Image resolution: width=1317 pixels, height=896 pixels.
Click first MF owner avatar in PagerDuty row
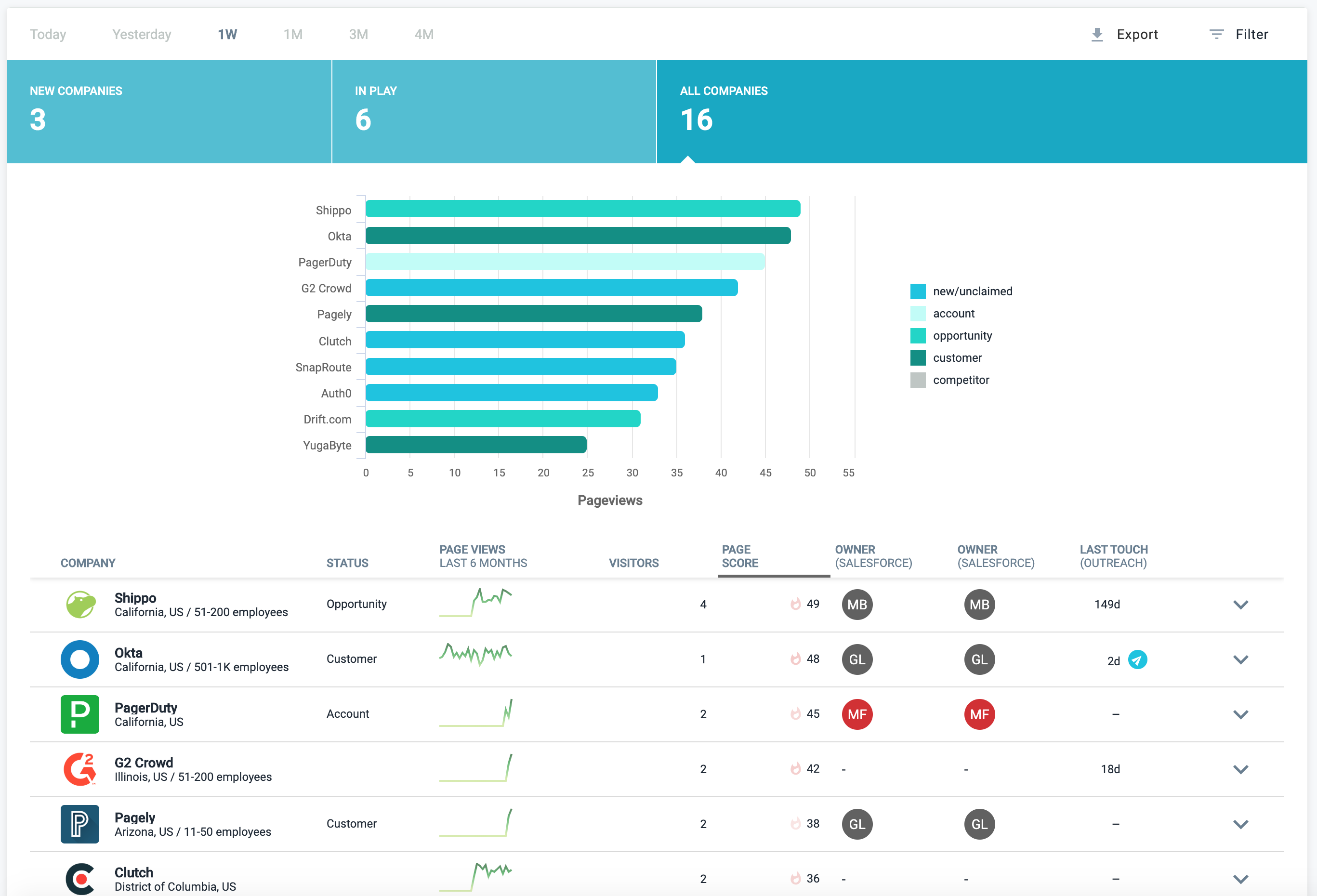tap(857, 714)
